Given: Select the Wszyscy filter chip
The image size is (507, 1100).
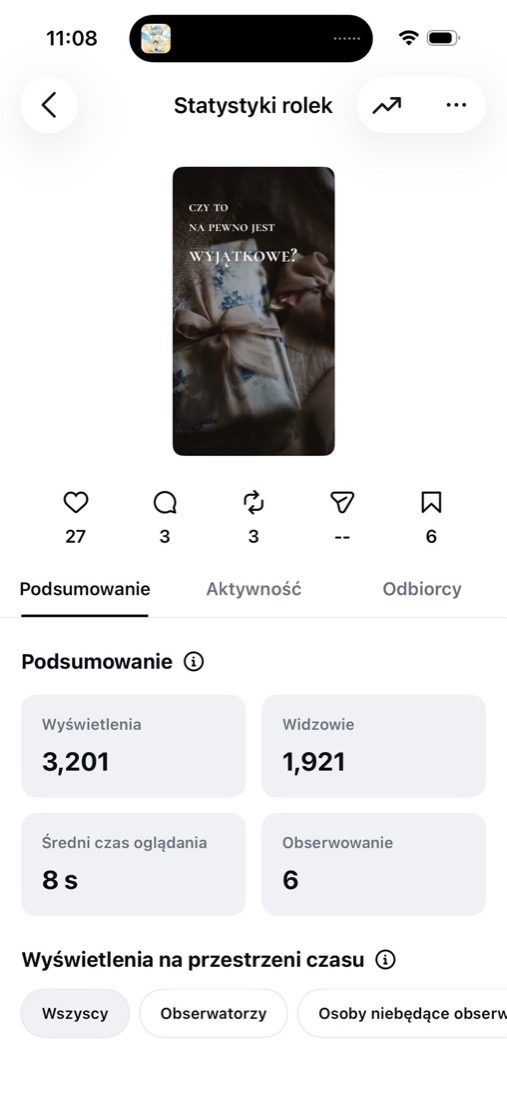Looking at the screenshot, I should coord(75,1013).
